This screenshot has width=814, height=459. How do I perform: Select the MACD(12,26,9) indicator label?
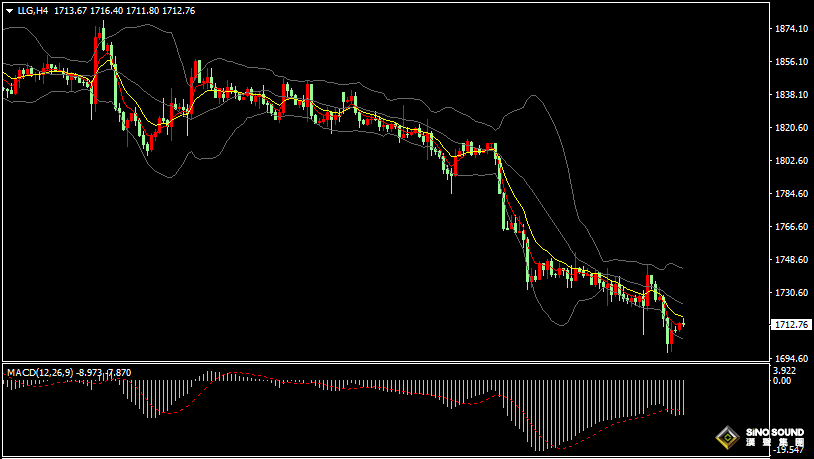[40, 372]
